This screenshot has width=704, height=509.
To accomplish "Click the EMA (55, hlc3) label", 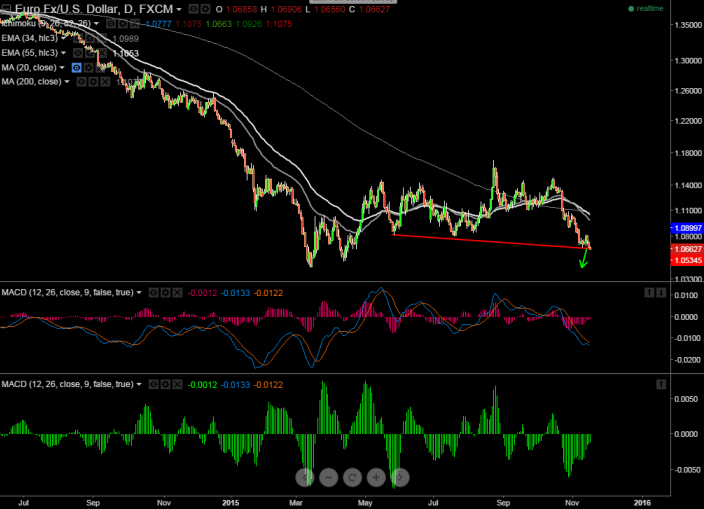I will coord(30,53).
